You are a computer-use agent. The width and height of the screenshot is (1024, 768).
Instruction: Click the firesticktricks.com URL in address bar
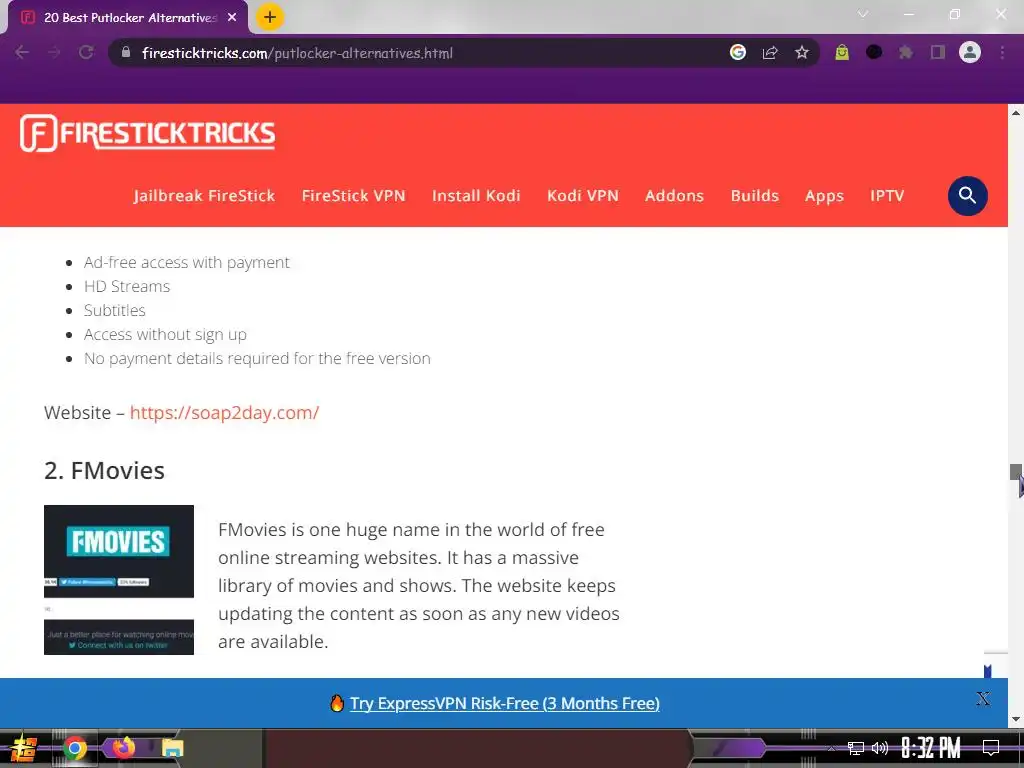pyautogui.click(x=297, y=53)
